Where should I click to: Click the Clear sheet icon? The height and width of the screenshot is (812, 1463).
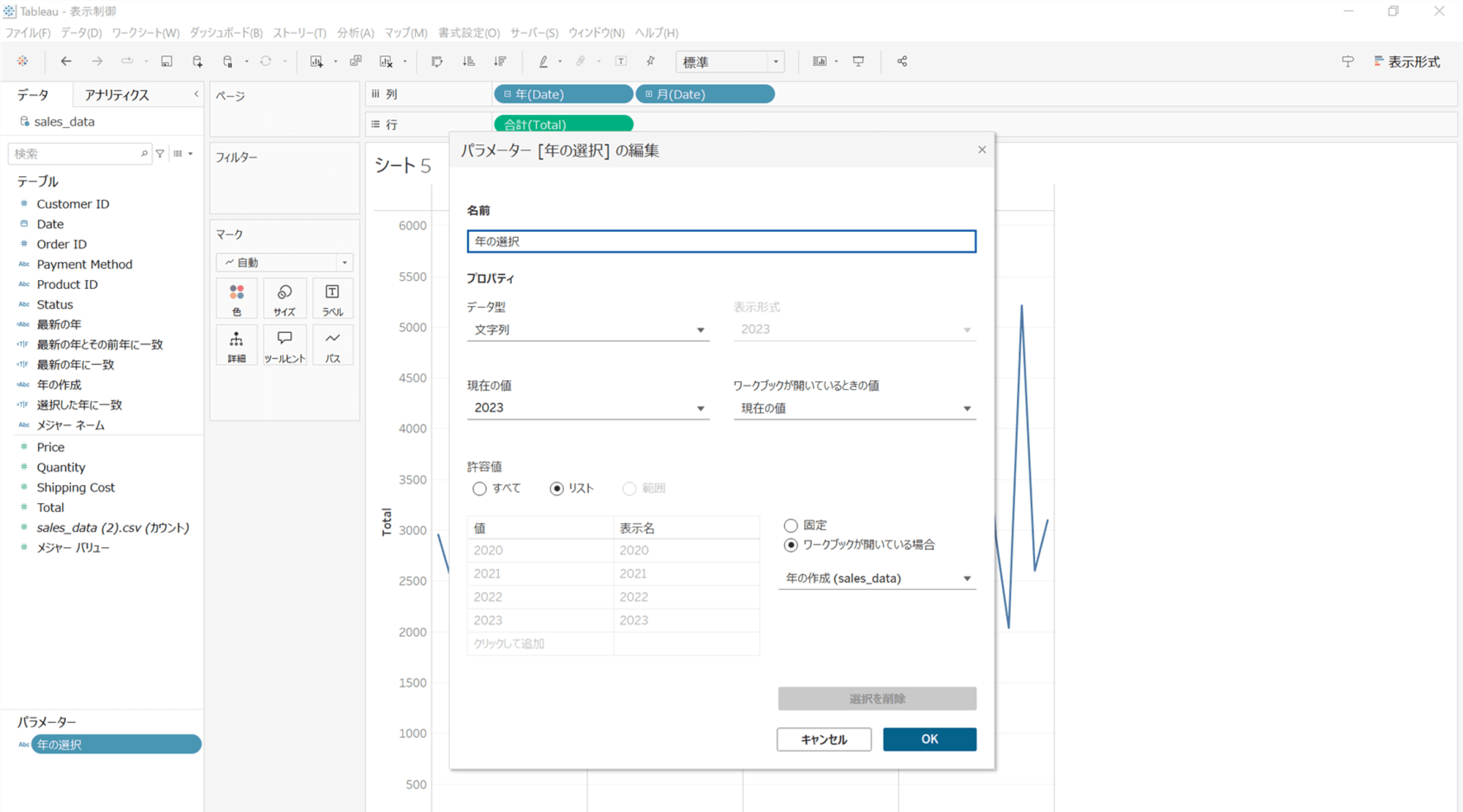click(x=386, y=61)
